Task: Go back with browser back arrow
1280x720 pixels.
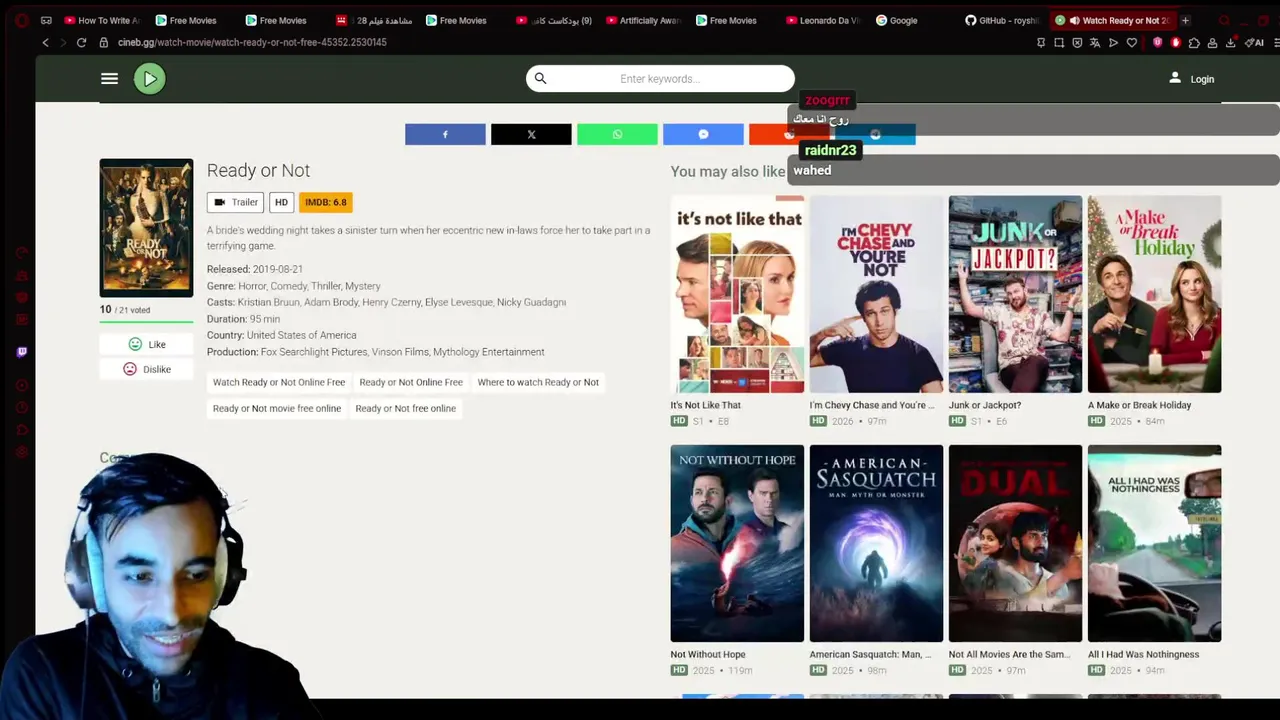Action: pyautogui.click(x=45, y=42)
